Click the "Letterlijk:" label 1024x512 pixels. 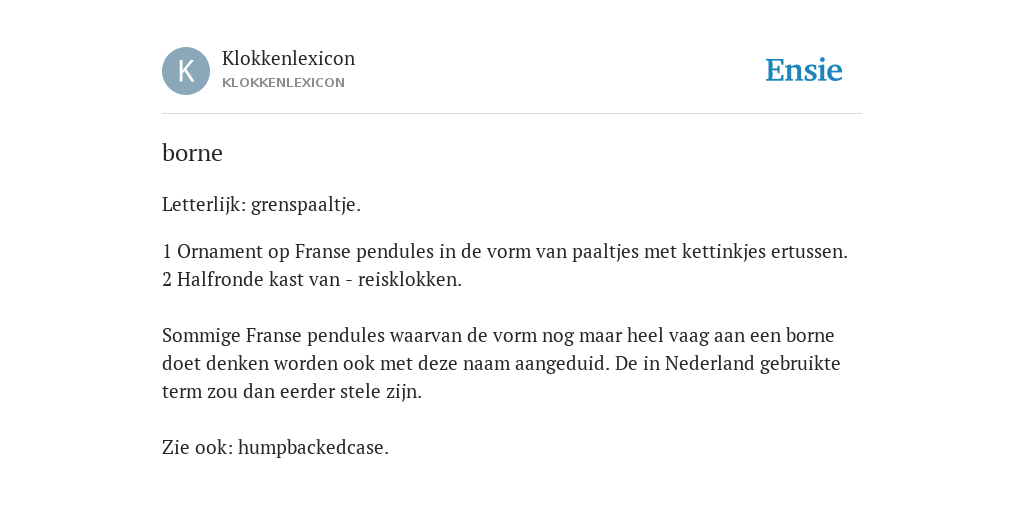[x=204, y=205]
